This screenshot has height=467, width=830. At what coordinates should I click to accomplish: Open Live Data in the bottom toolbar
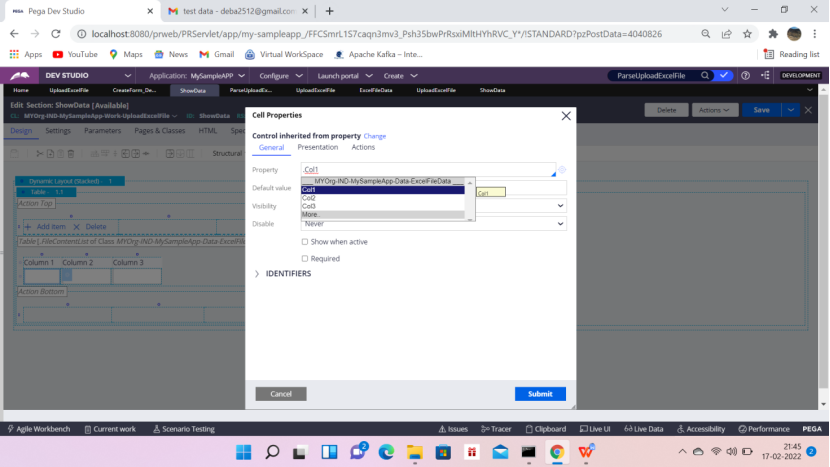(x=644, y=429)
